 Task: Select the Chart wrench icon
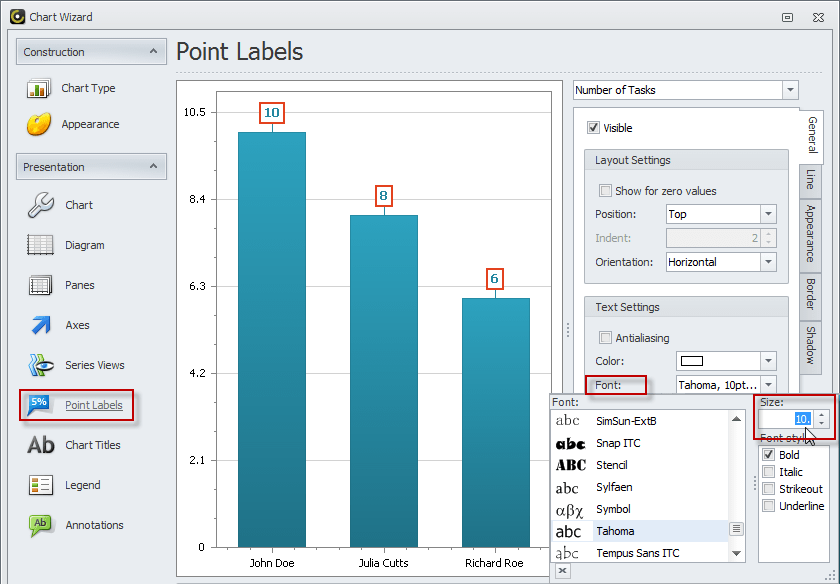(40, 206)
